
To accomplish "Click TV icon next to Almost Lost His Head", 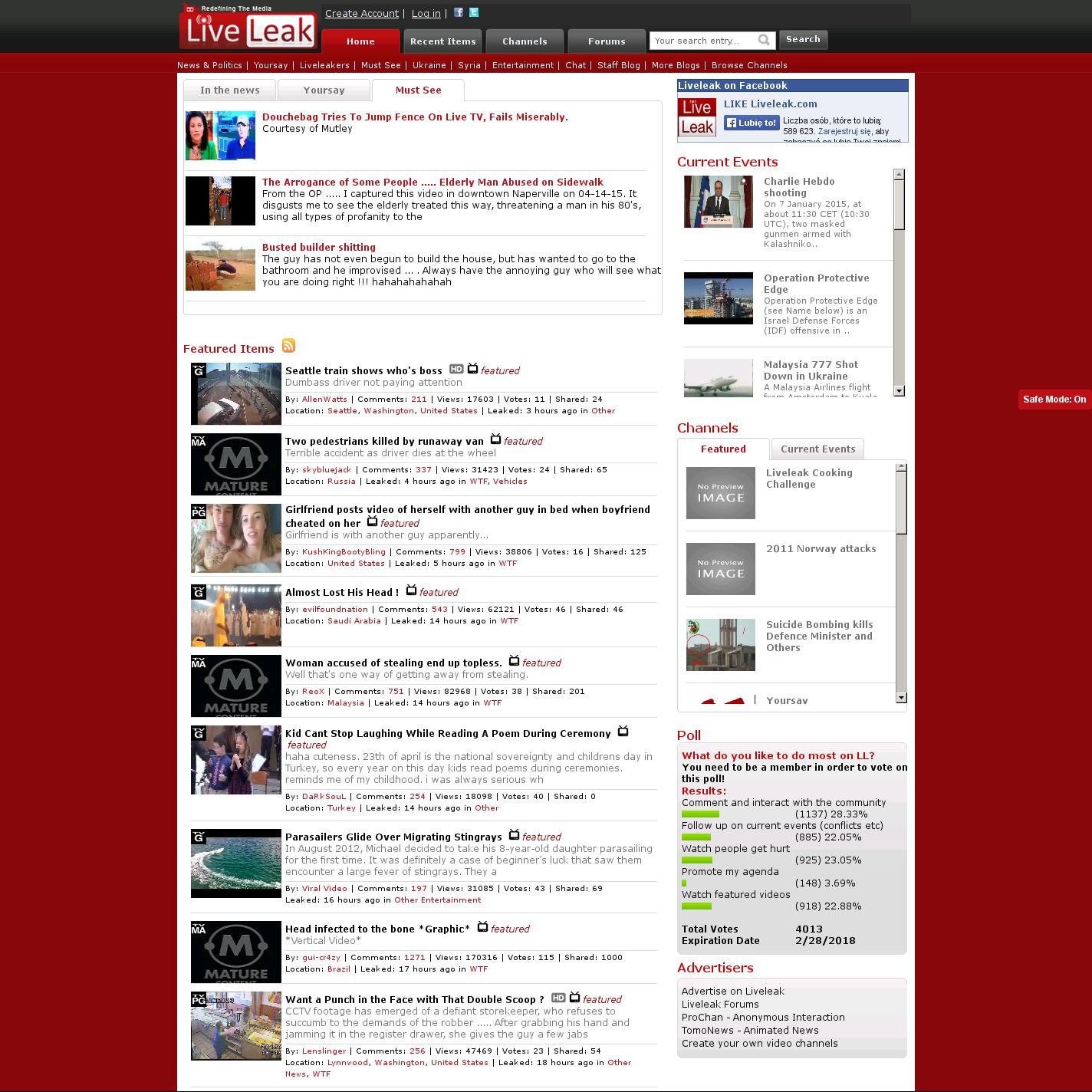I will [x=411, y=590].
